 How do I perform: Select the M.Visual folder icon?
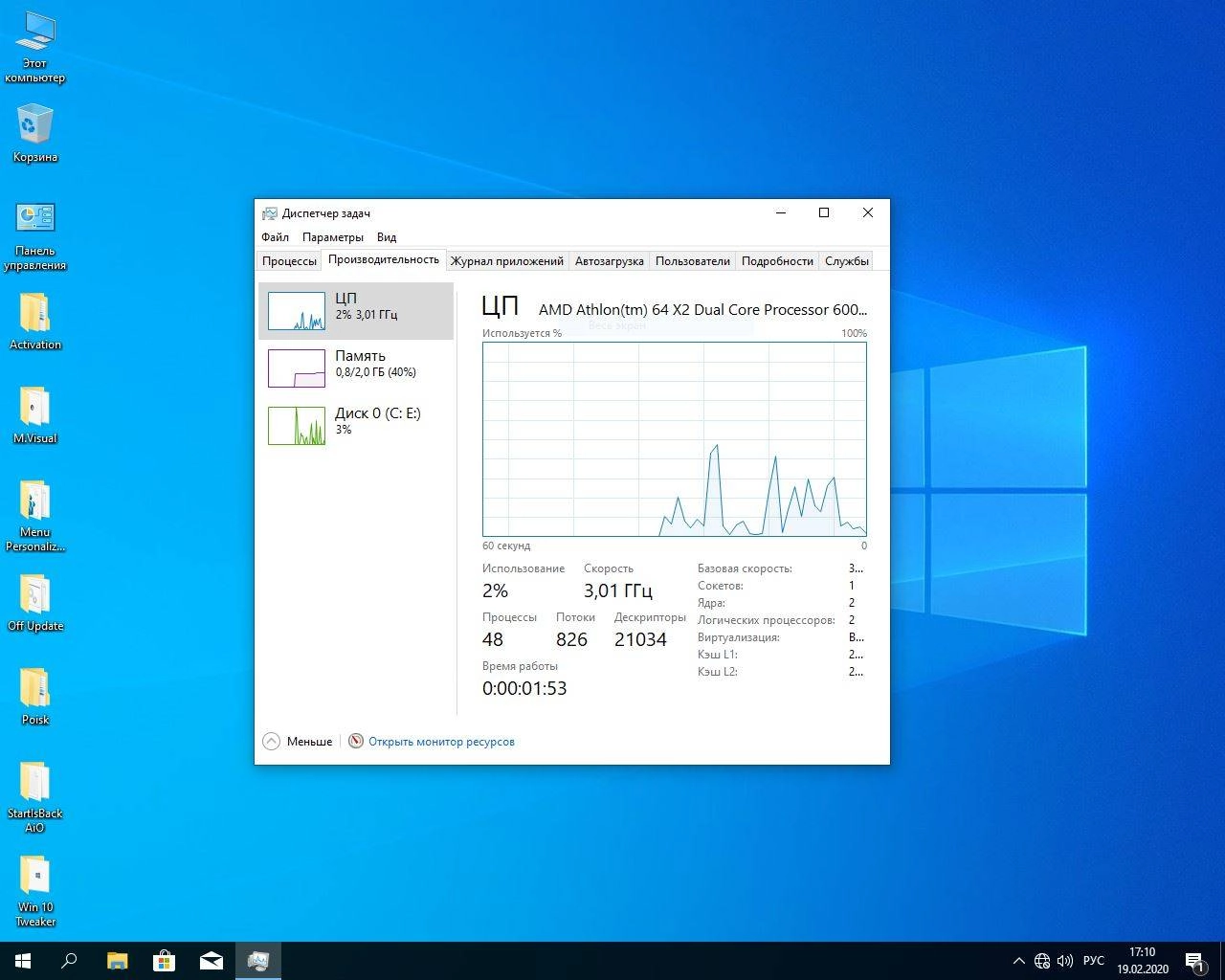click(34, 415)
